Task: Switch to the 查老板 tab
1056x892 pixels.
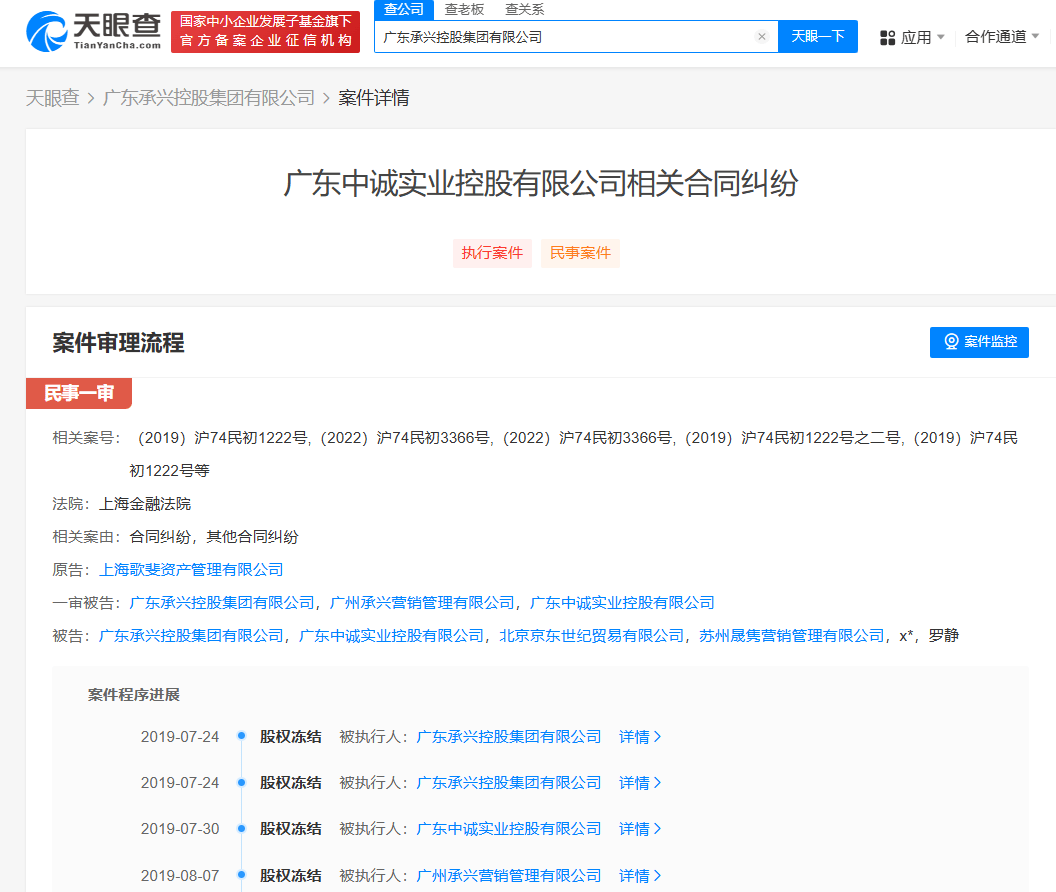Action: point(464,9)
